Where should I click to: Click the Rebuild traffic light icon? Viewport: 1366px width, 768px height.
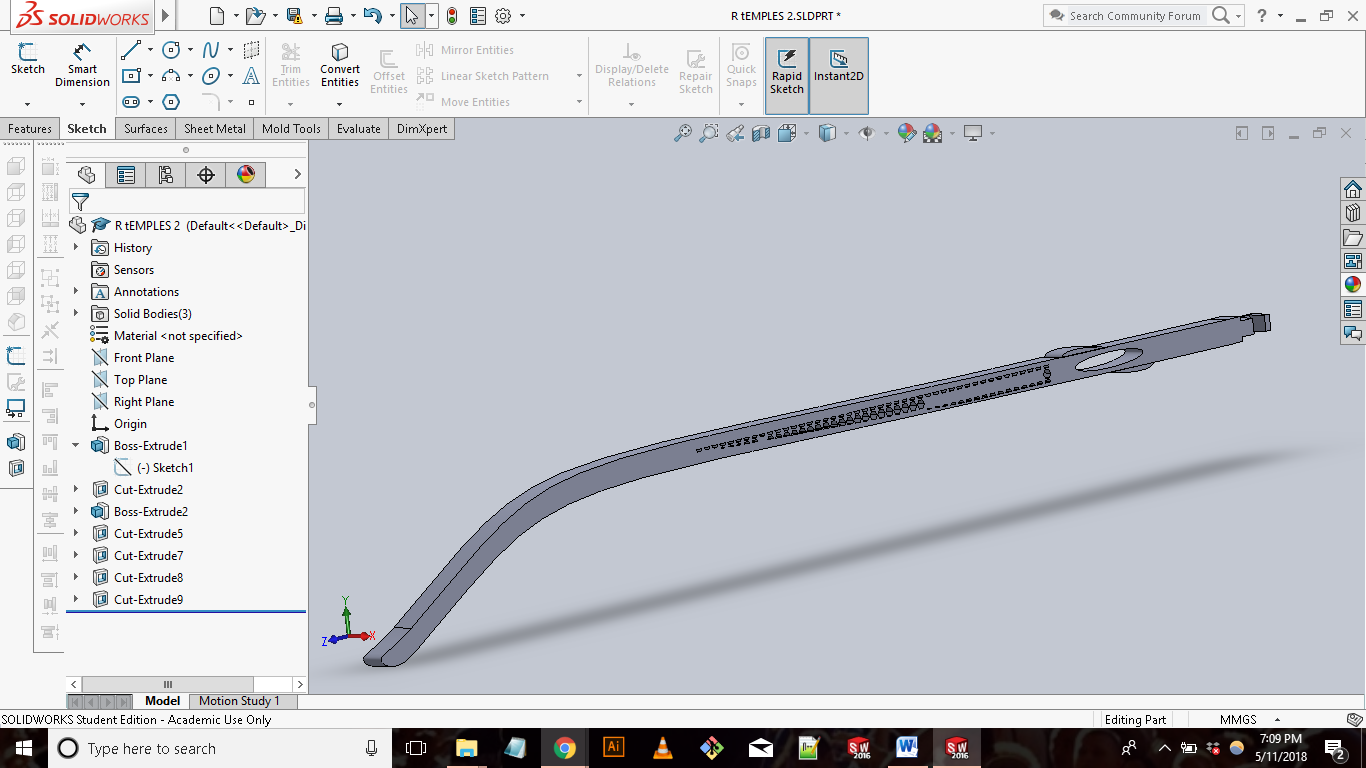pos(452,16)
